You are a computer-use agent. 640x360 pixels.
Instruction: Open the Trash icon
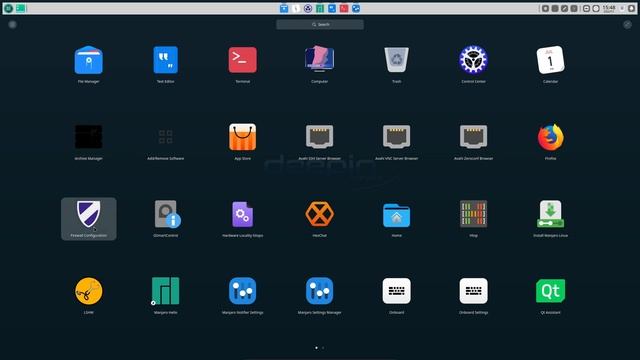[396, 60]
